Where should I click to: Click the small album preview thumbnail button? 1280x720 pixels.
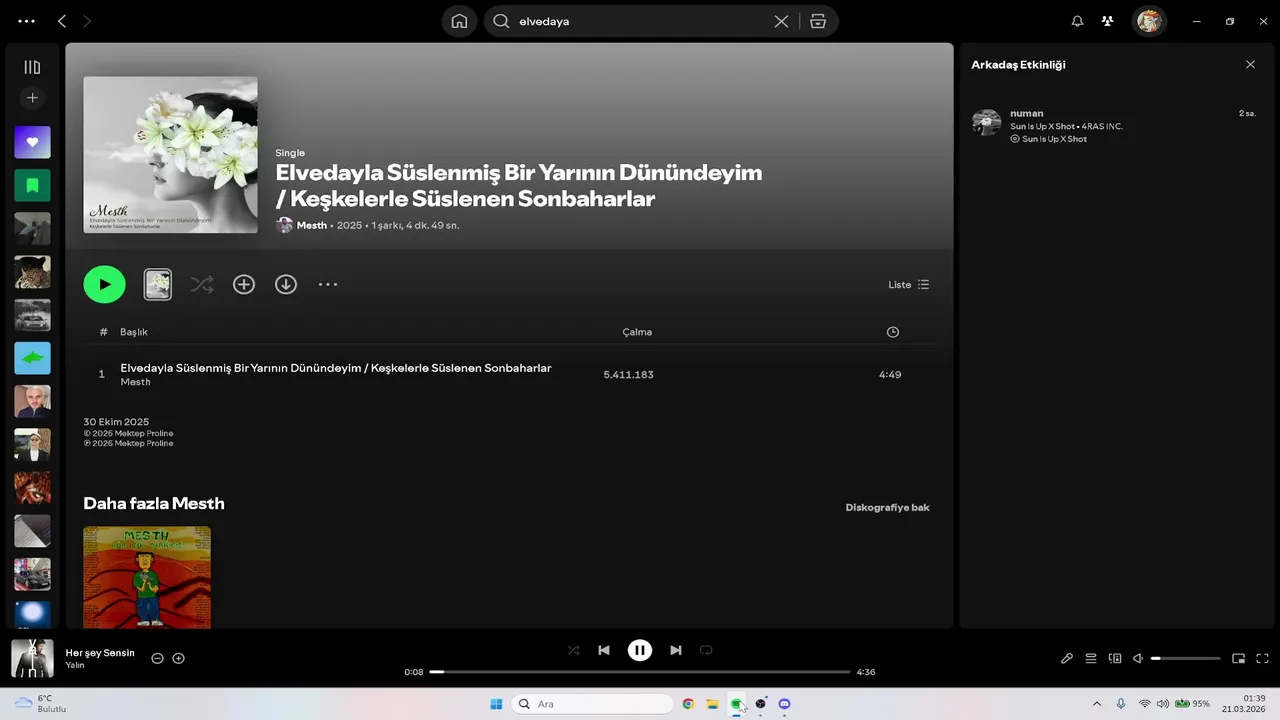tap(158, 285)
